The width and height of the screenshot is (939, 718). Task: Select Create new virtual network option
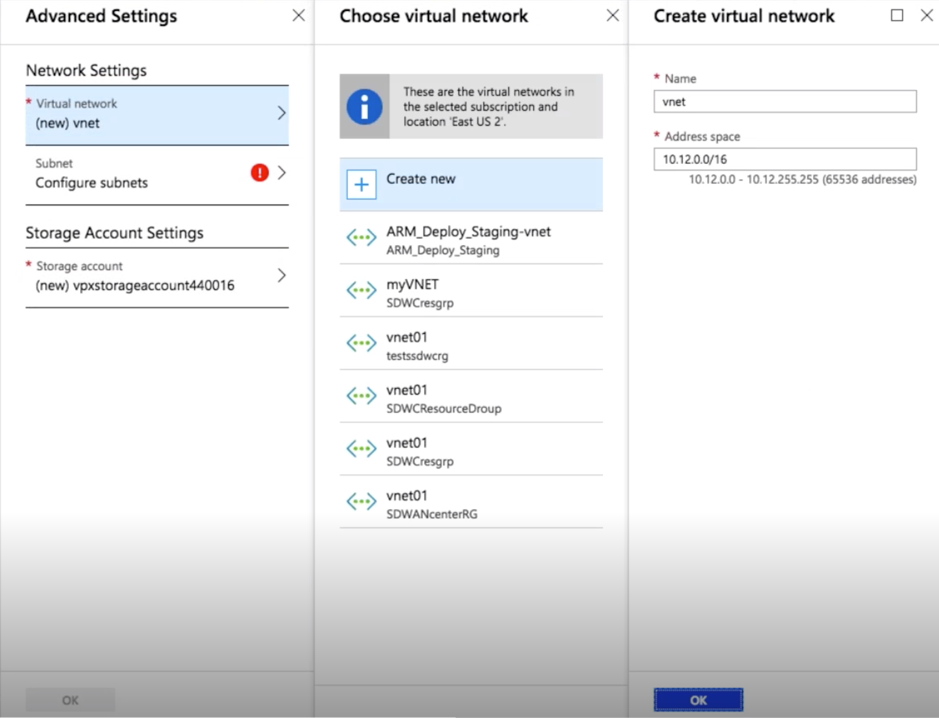click(x=471, y=184)
